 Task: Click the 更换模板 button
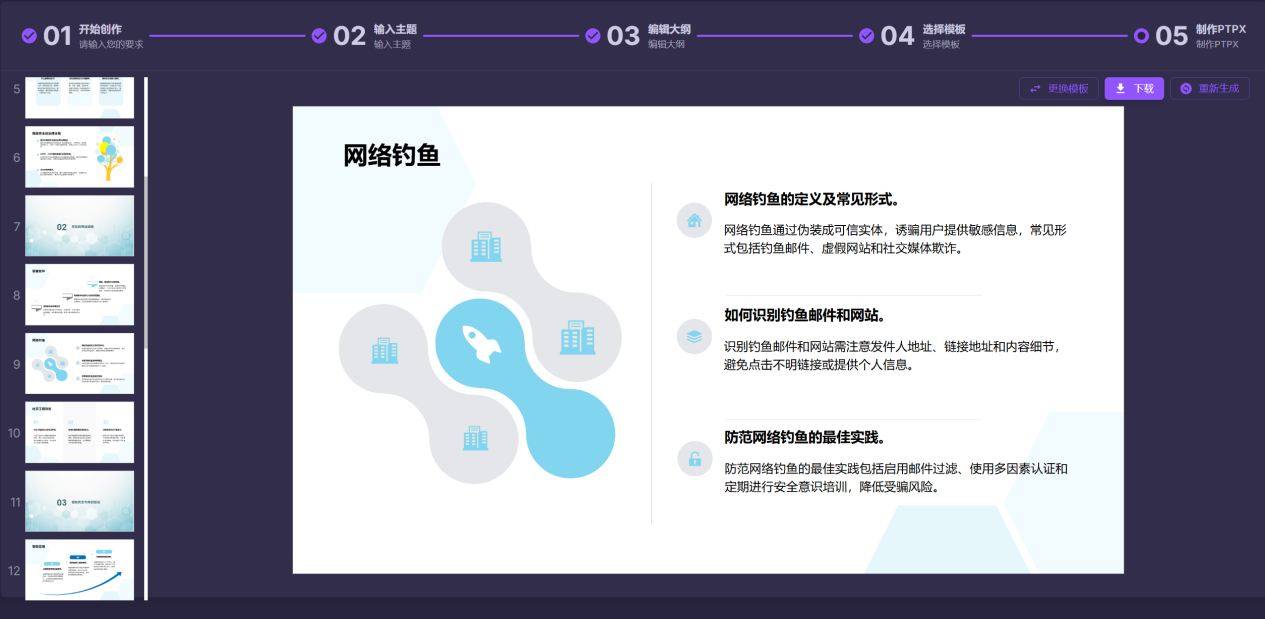pyautogui.click(x=1059, y=88)
